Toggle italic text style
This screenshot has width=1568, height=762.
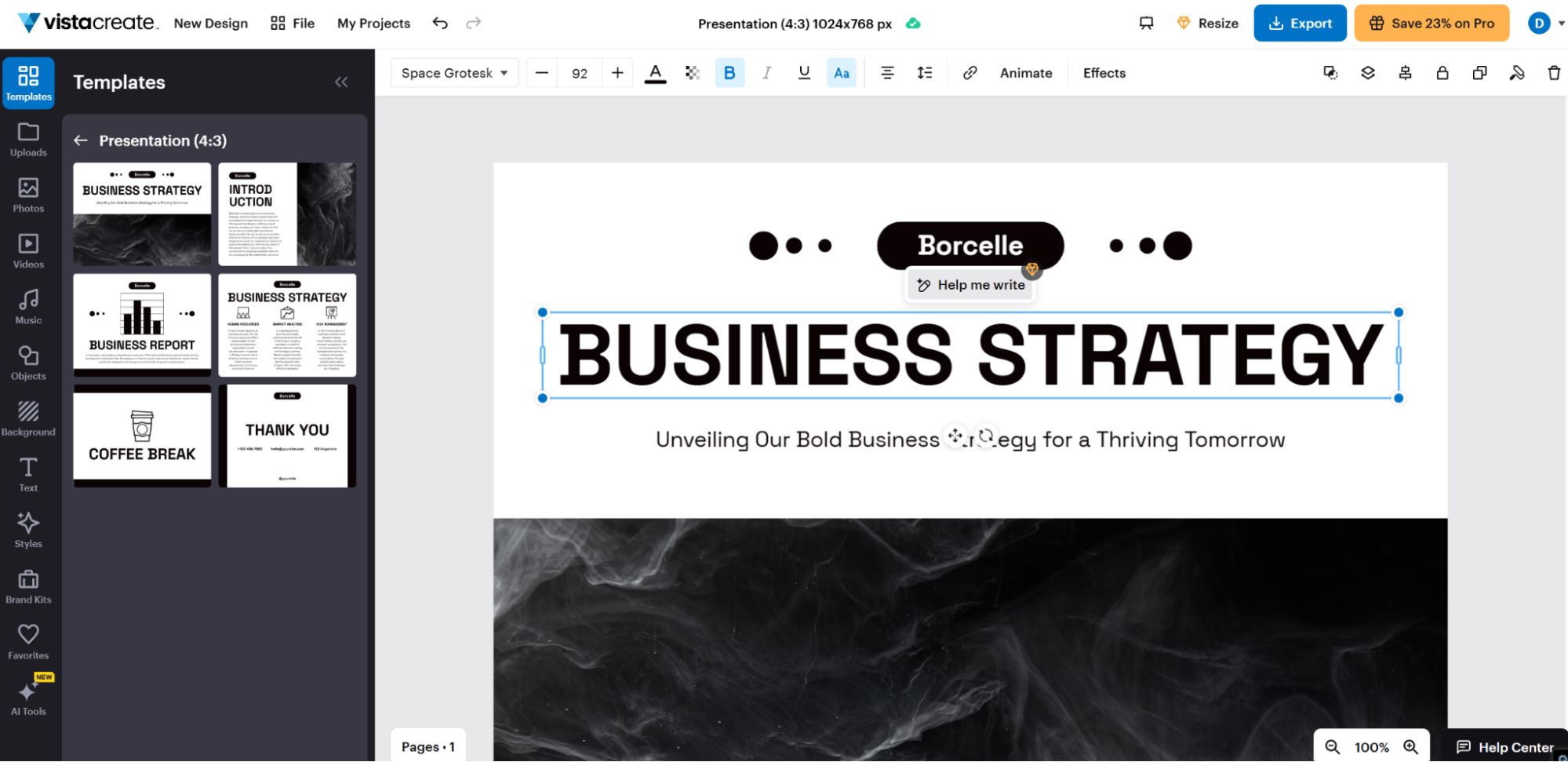coord(766,73)
